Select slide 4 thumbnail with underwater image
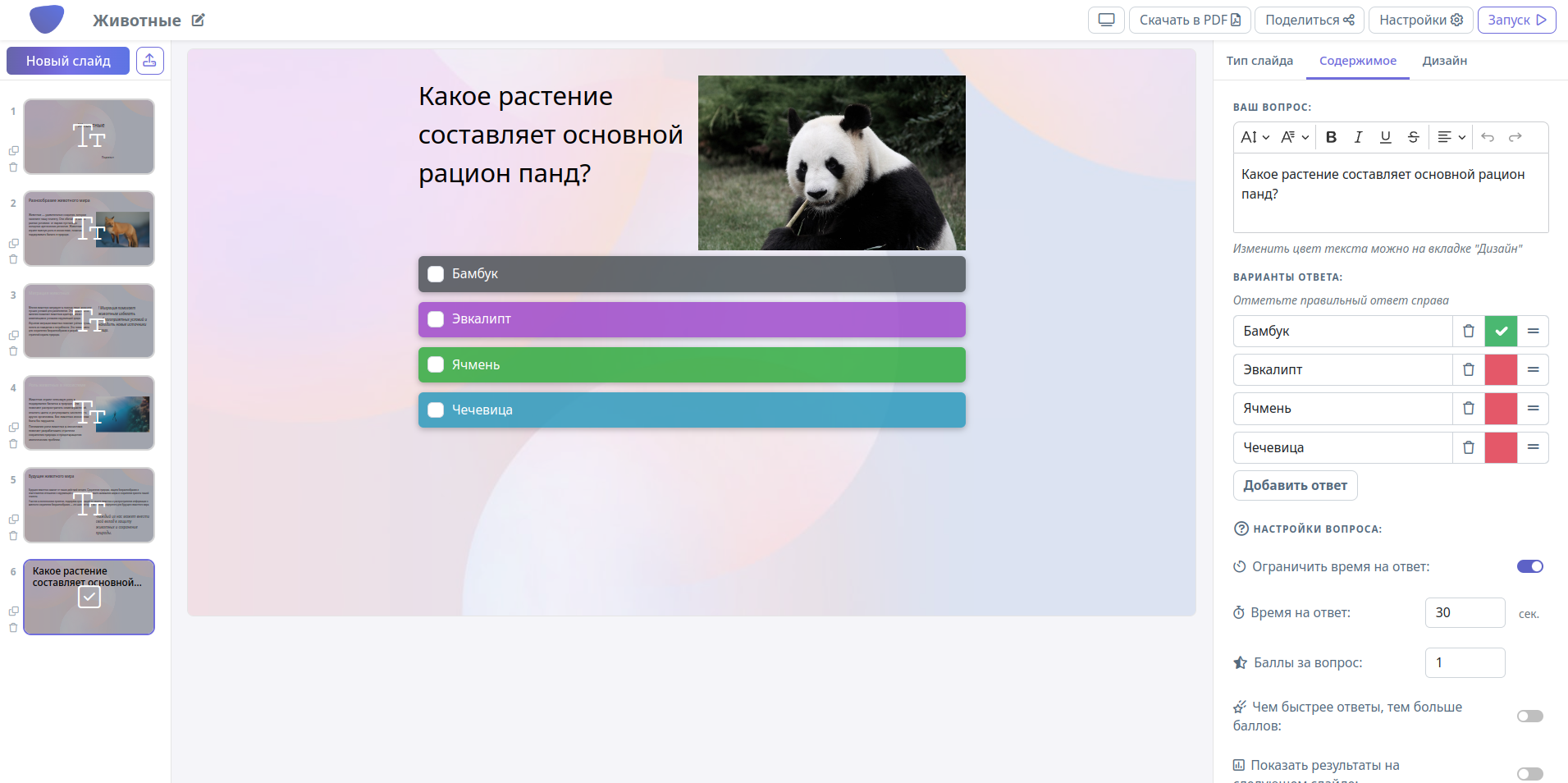 [x=89, y=412]
